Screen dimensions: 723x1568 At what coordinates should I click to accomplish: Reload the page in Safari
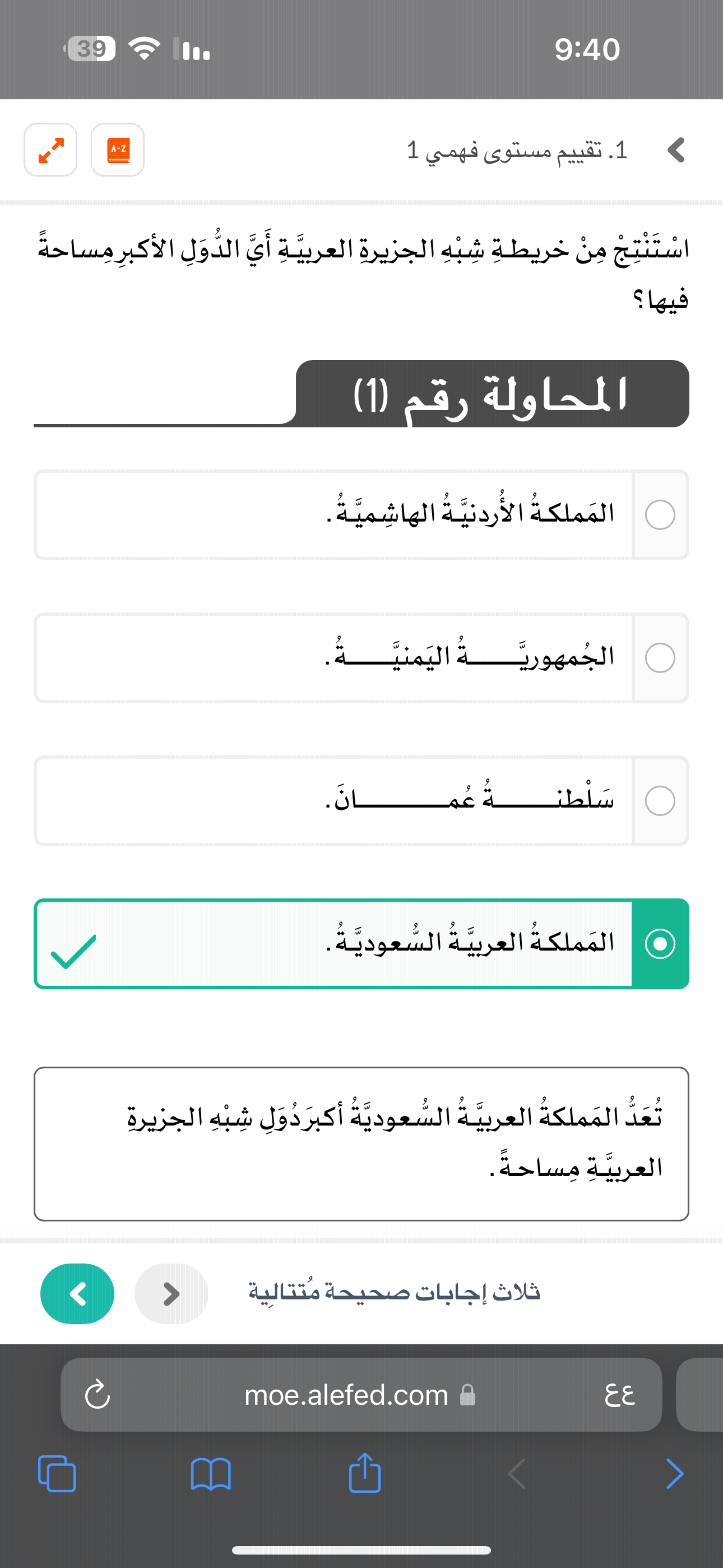(97, 1395)
